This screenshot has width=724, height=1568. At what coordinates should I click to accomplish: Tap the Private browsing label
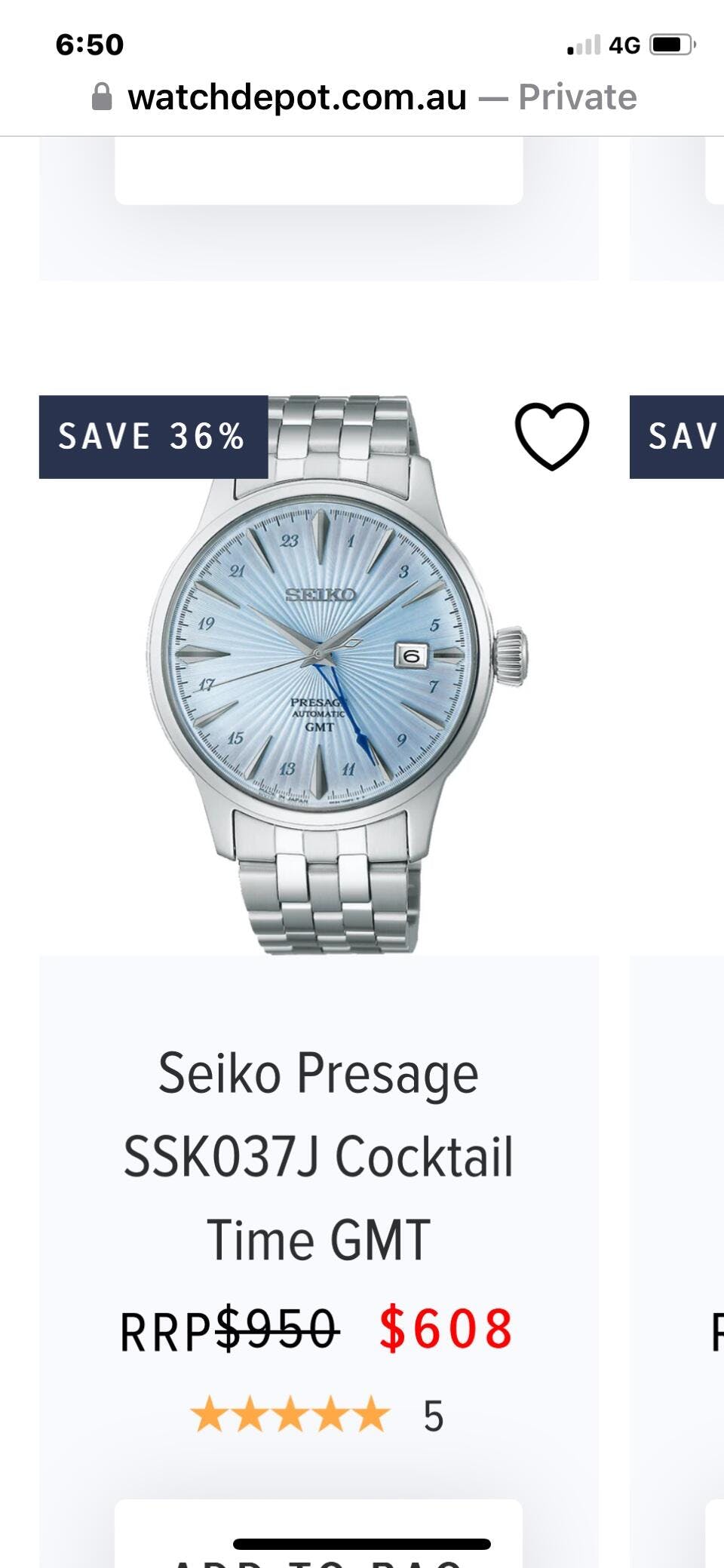pos(578,97)
